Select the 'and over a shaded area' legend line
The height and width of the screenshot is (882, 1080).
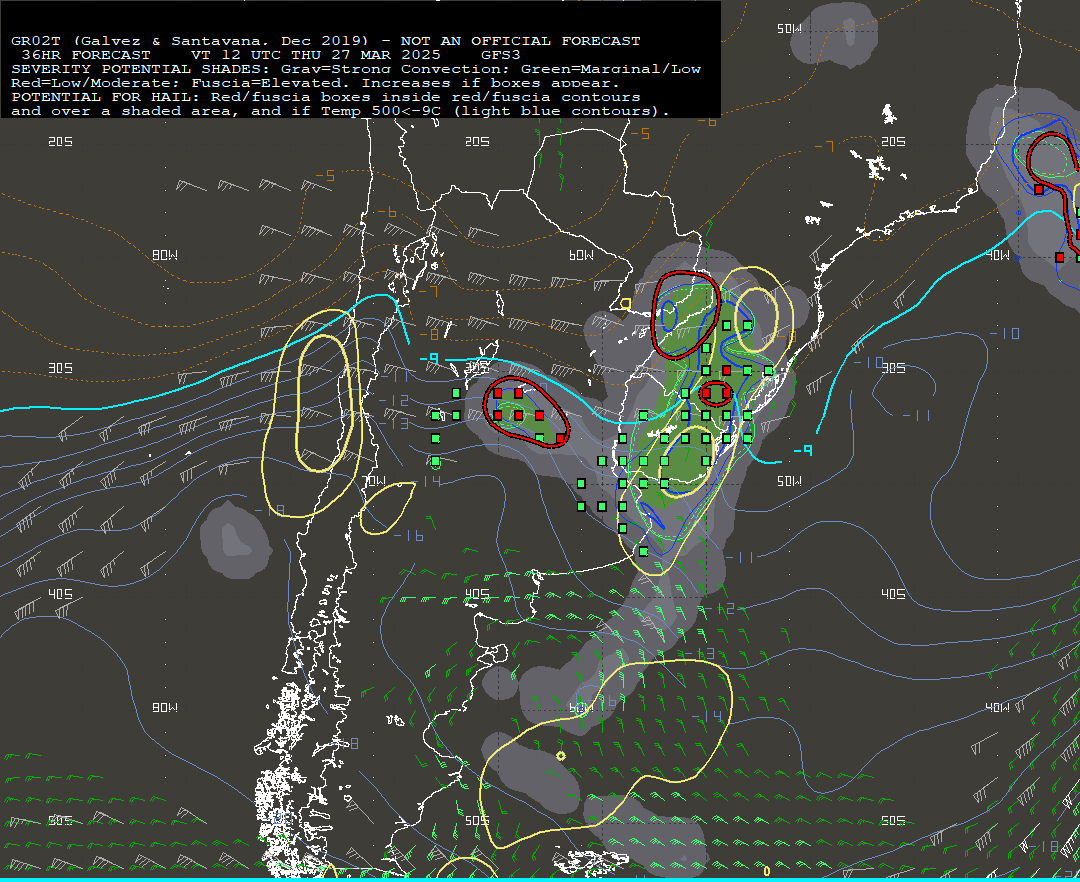point(341,111)
